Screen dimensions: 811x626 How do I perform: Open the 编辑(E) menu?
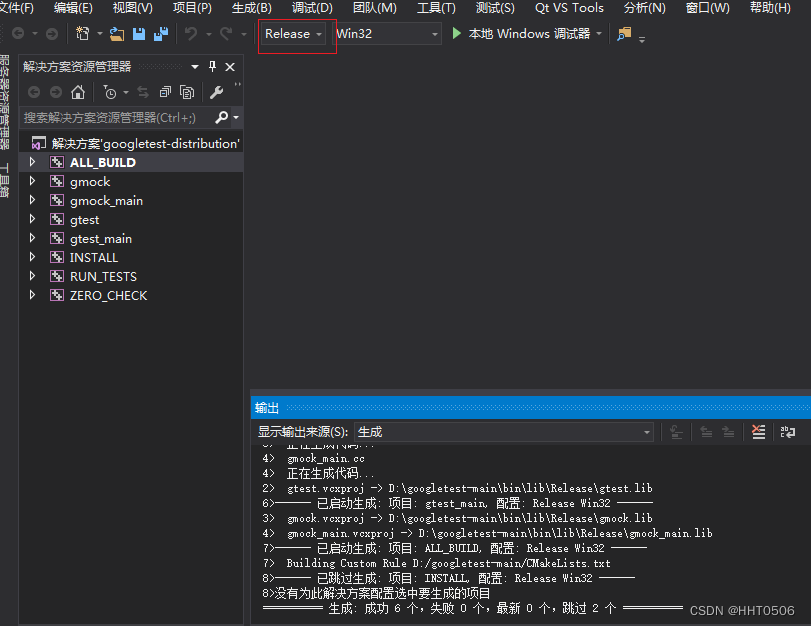(x=73, y=8)
